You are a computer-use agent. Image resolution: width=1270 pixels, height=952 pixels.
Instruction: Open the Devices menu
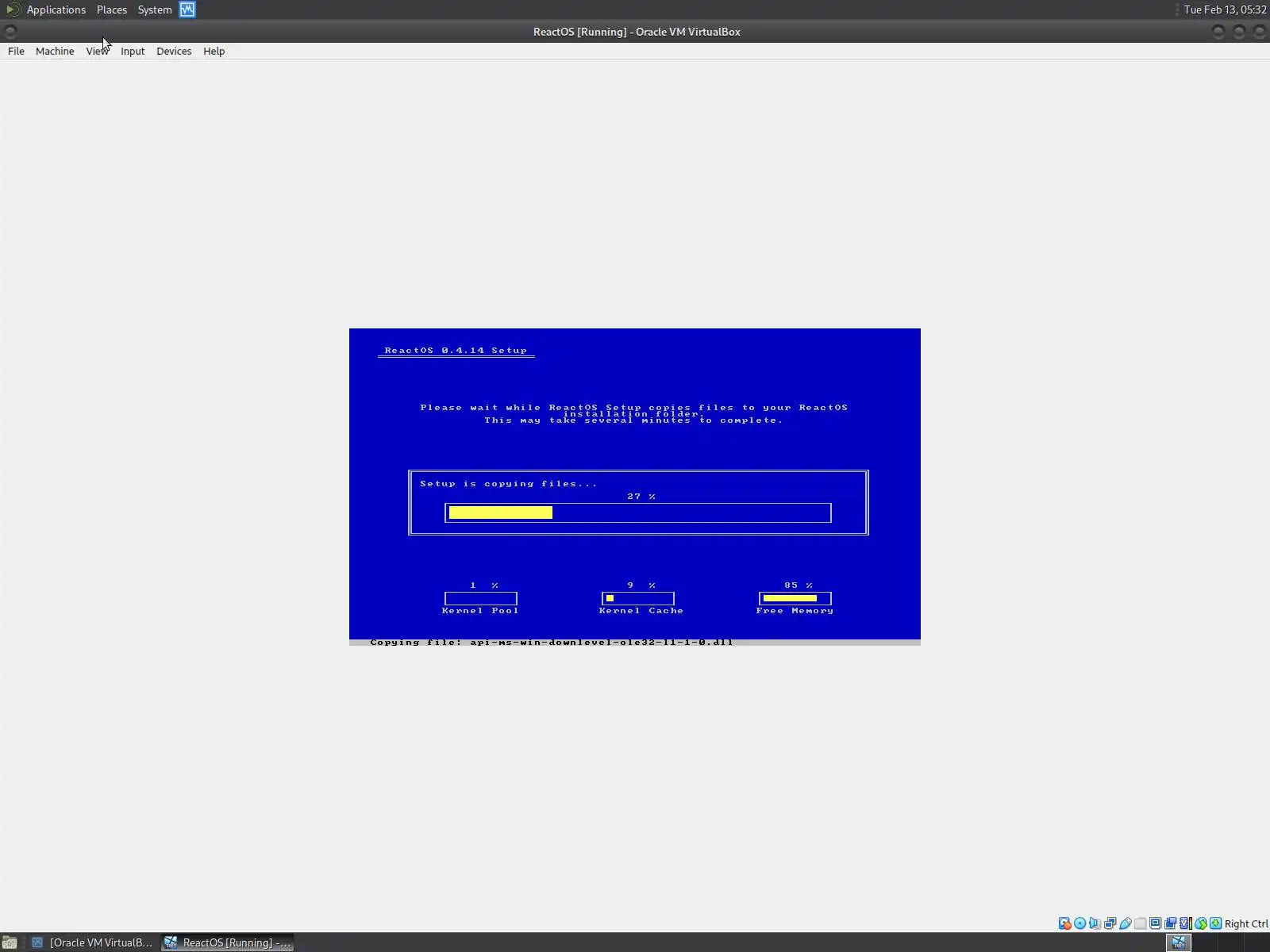[x=174, y=52]
